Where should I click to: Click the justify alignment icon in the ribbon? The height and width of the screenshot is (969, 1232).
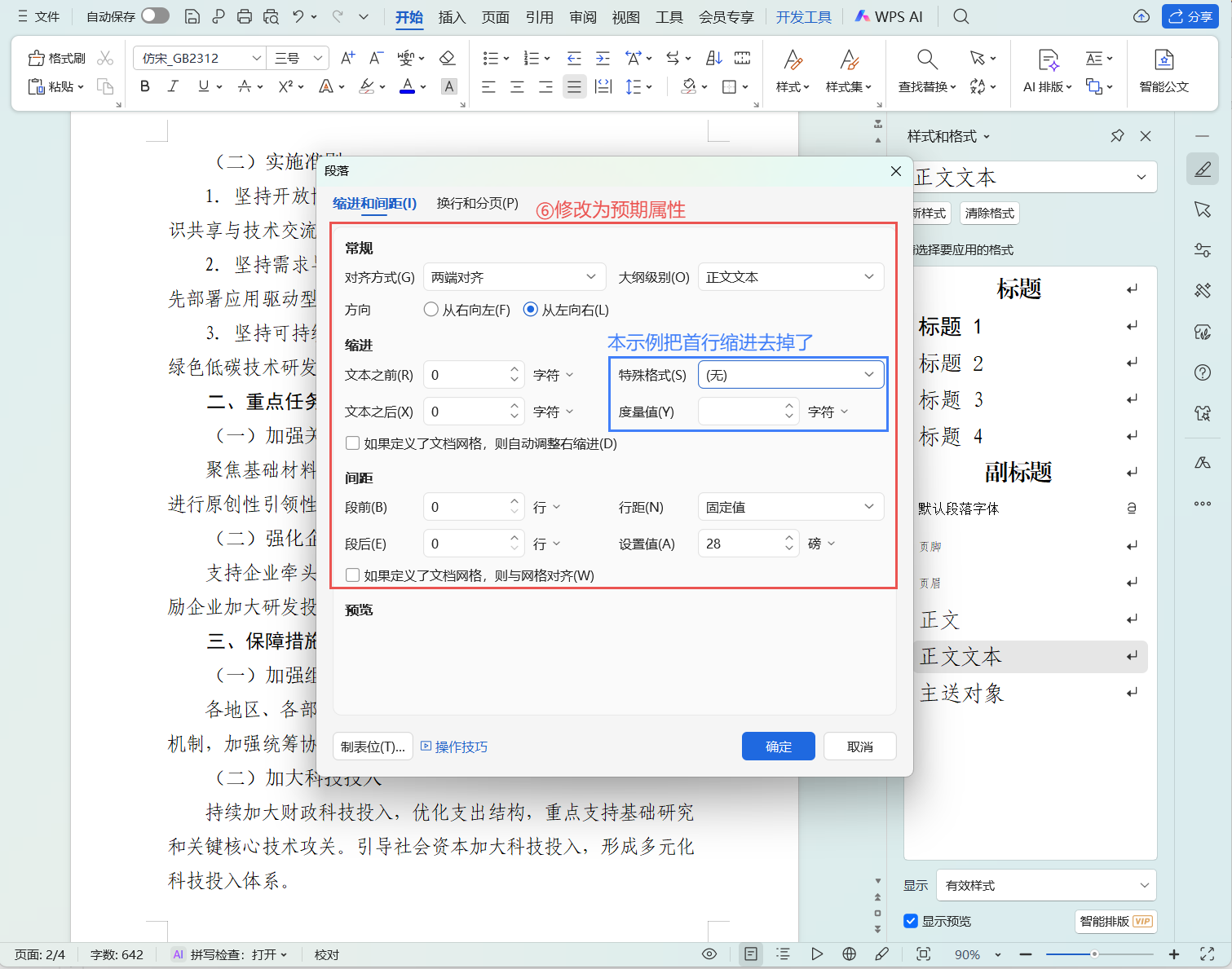(574, 86)
